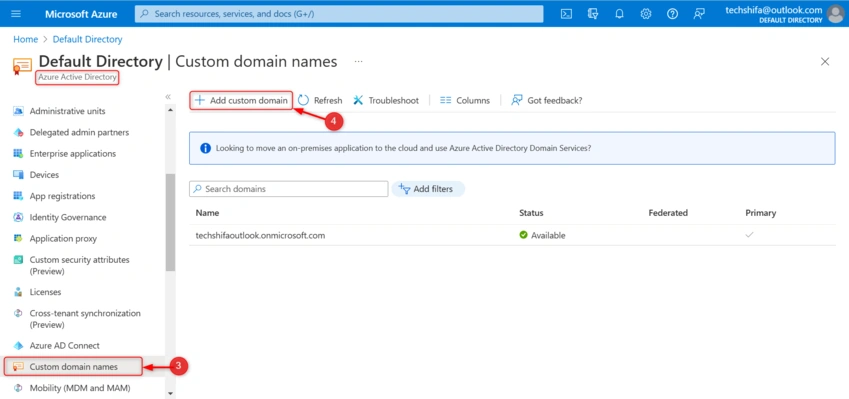Click the Azure AD Connect icon
The image size is (849, 399).
18,345
